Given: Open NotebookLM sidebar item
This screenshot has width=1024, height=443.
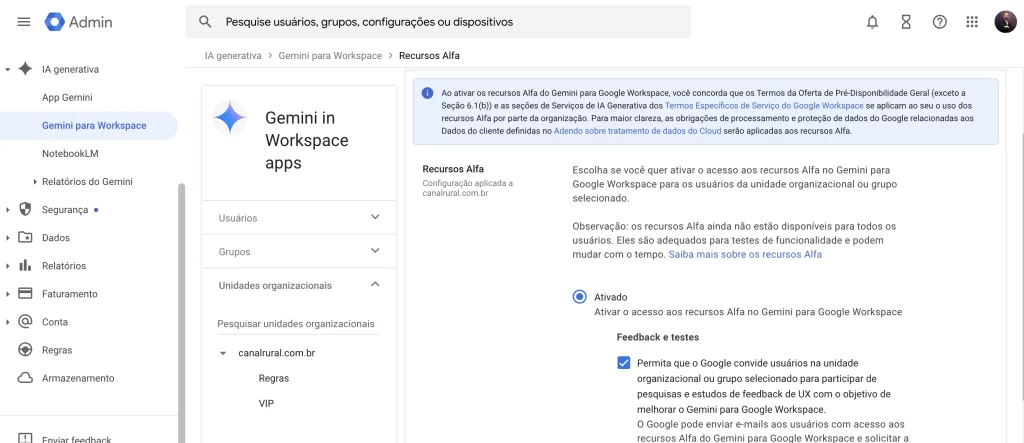Looking at the screenshot, I should [x=70, y=154].
